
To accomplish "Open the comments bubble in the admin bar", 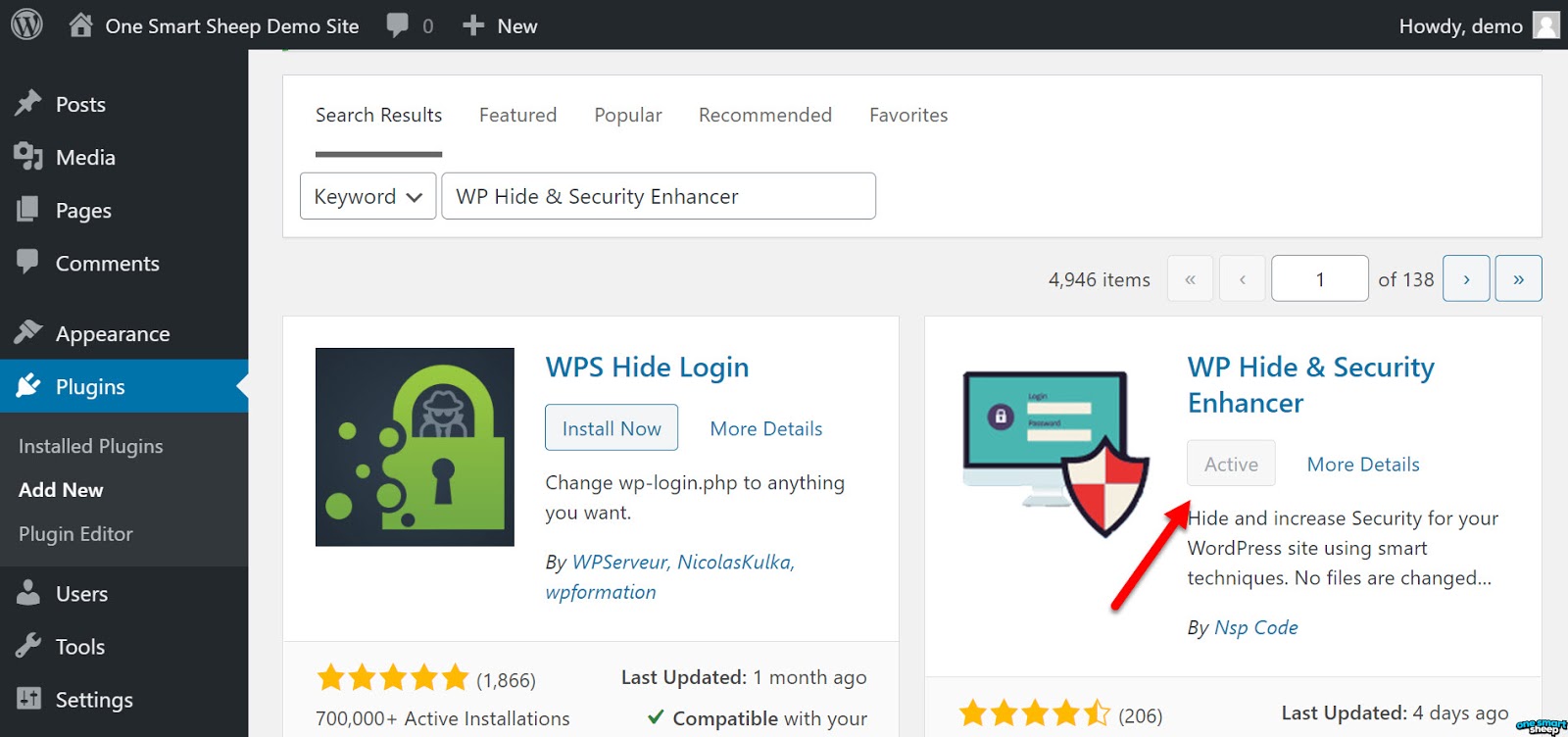I will click(x=398, y=25).
